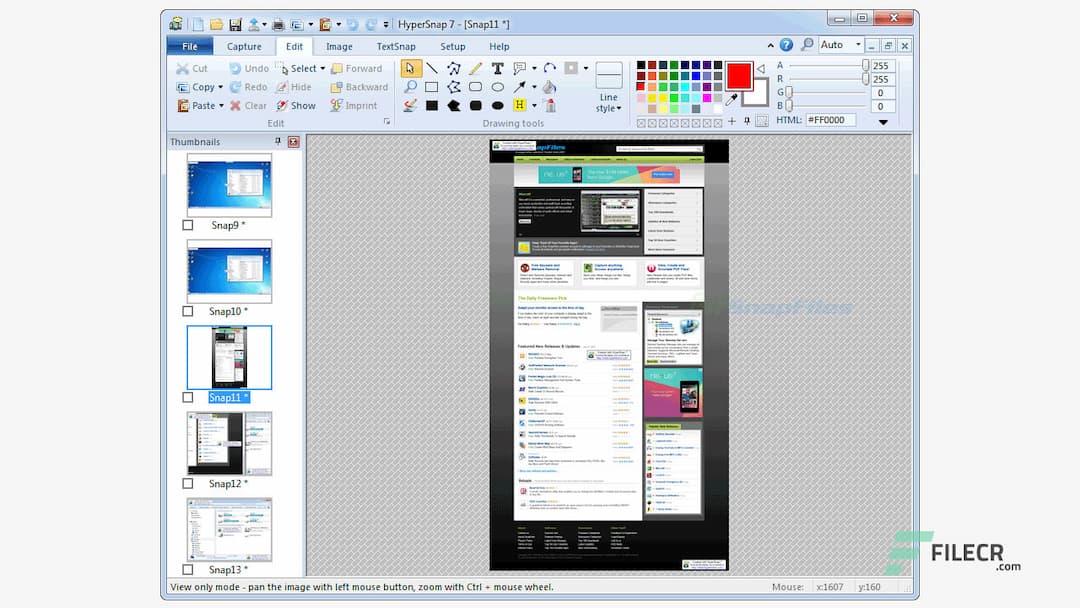Screen dimensions: 1080x608
Task: Pick the Text tool
Action: coord(498,69)
